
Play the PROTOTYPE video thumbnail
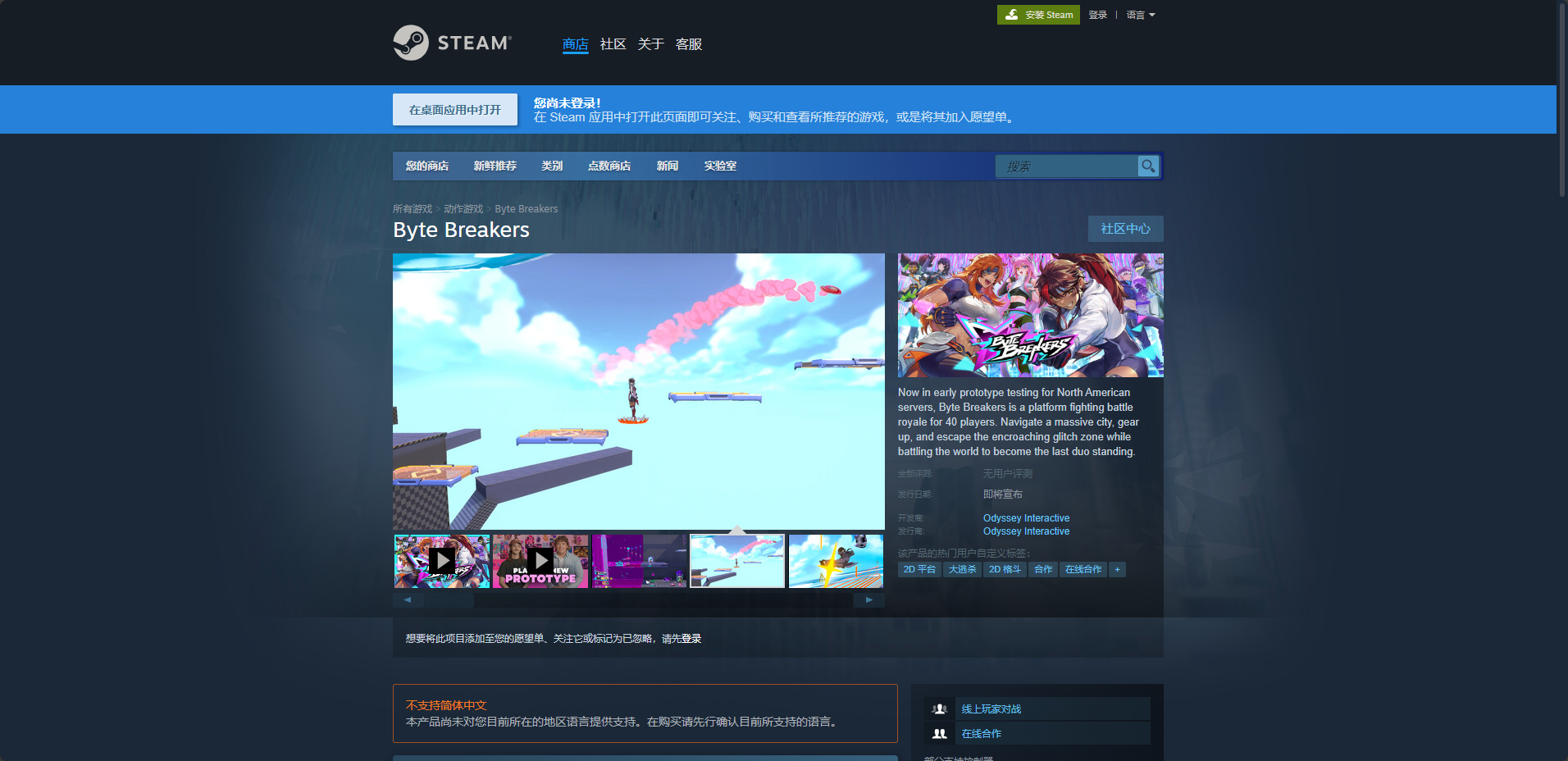(540, 561)
